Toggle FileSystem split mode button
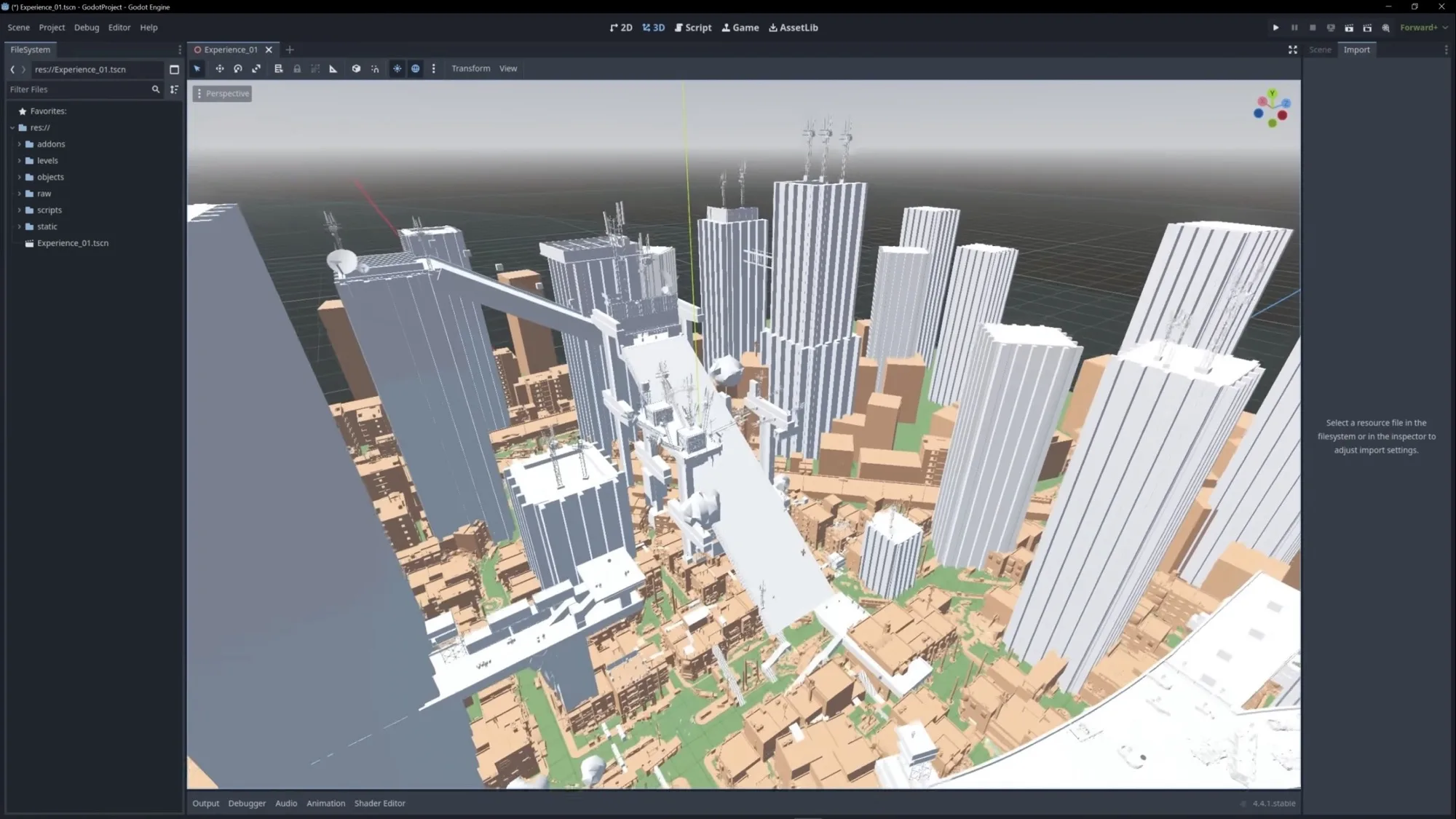 click(x=174, y=69)
